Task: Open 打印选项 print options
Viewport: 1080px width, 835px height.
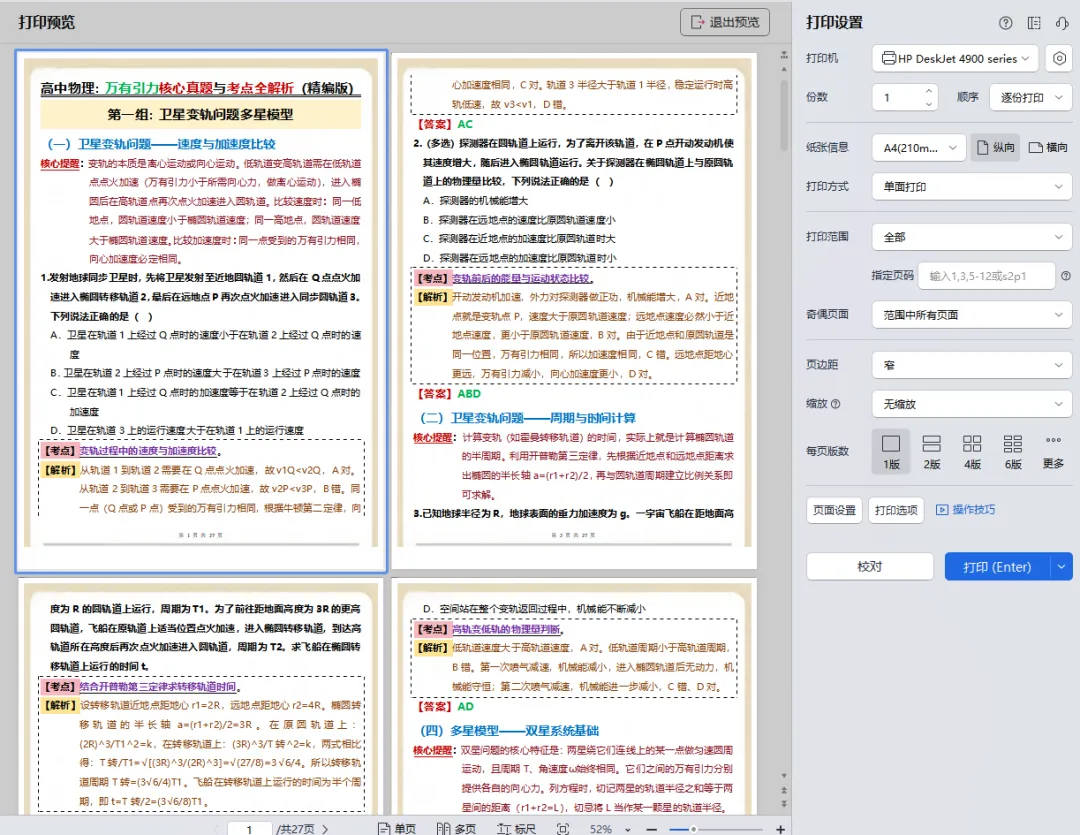Action: 896,510
